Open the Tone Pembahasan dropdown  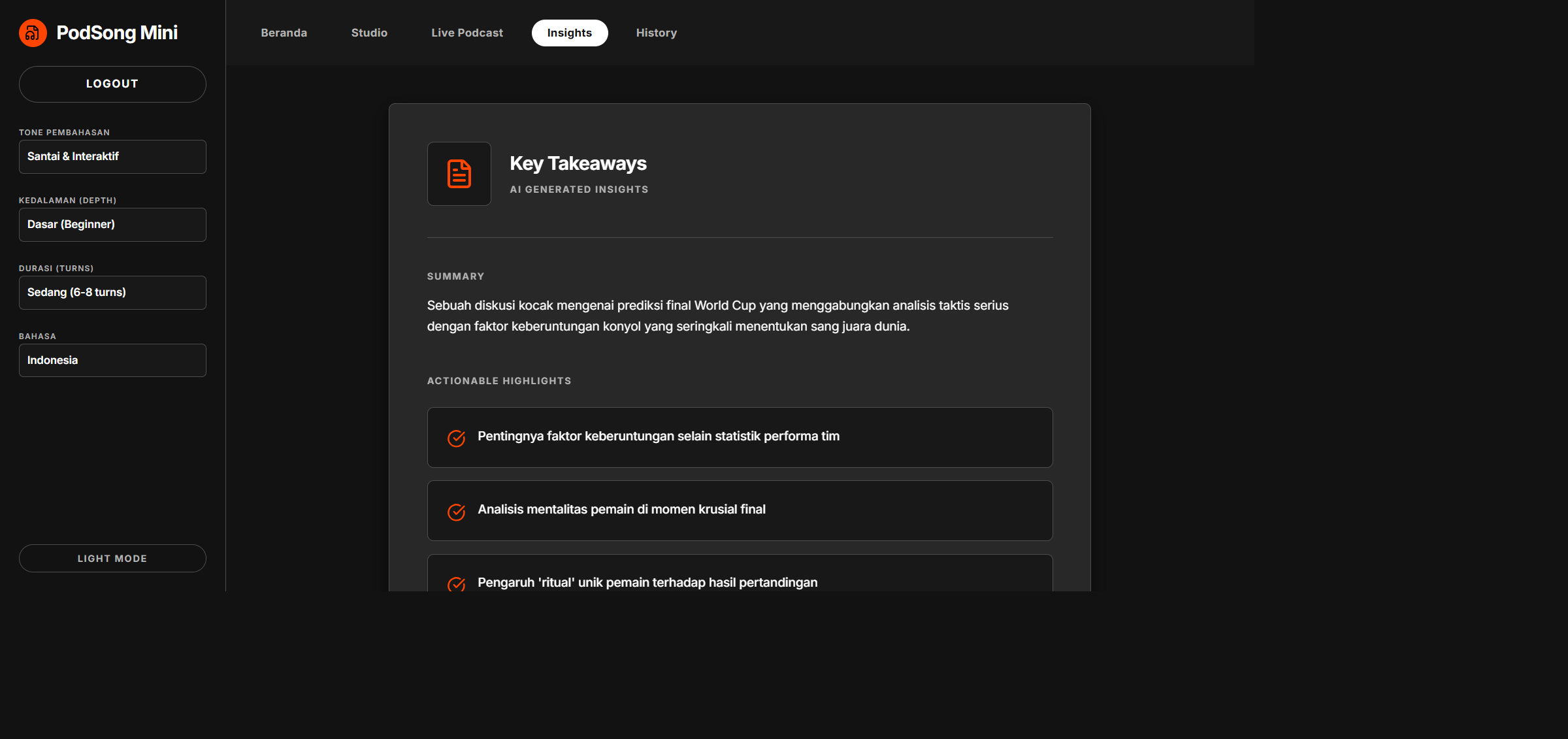pyautogui.click(x=112, y=157)
